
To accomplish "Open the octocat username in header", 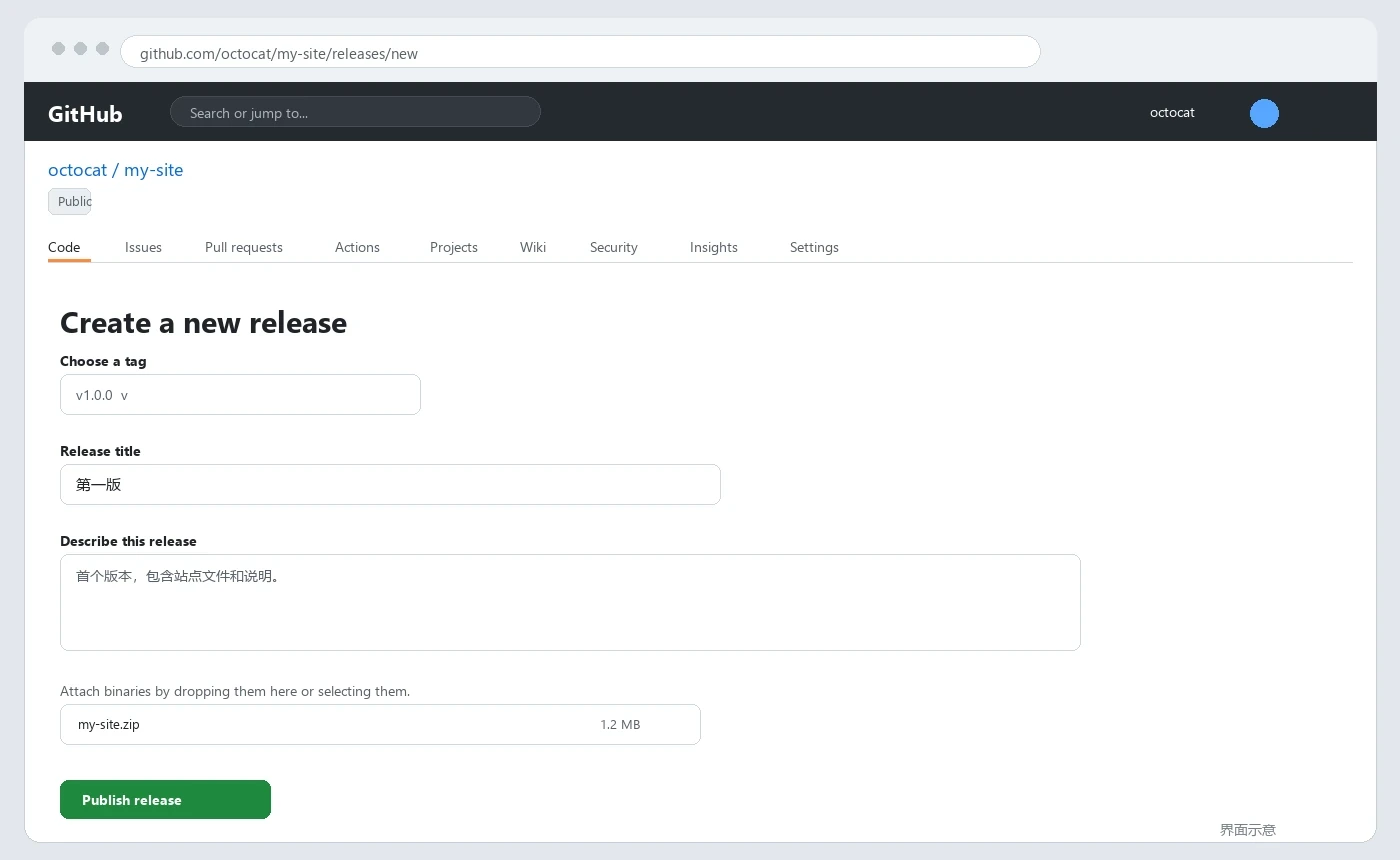I will [x=1172, y=113].
